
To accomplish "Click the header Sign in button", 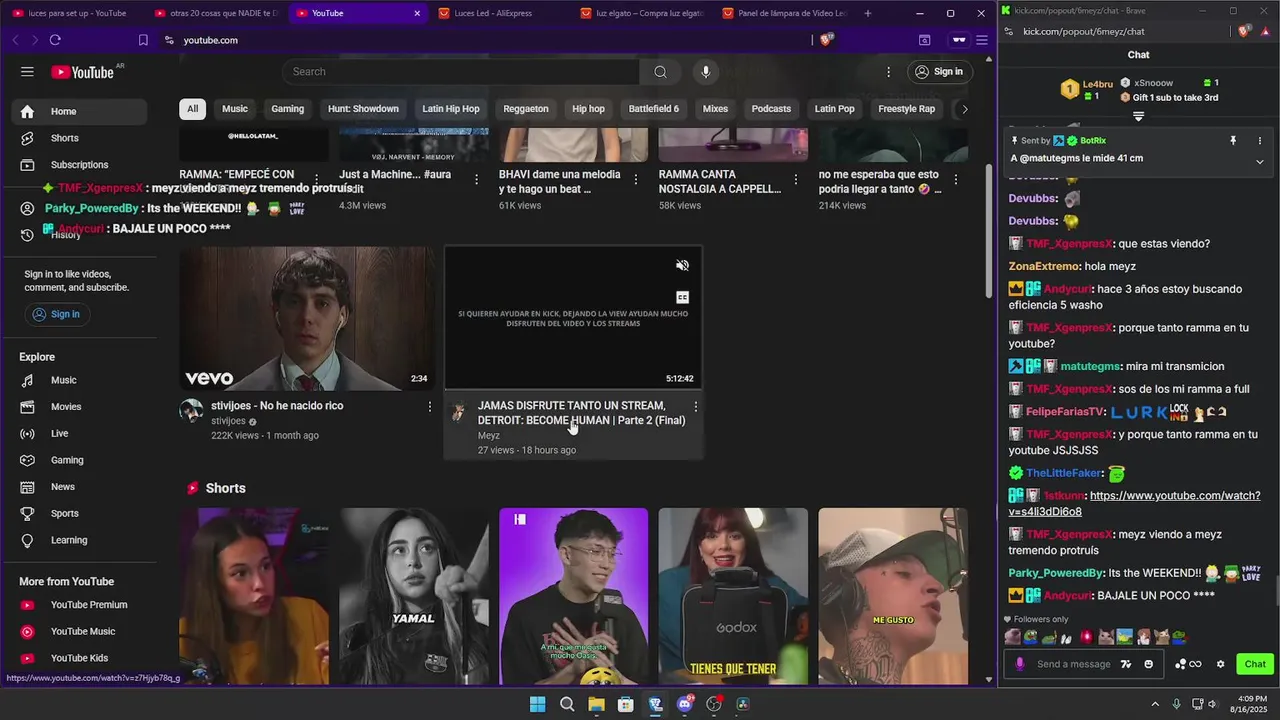I will coord(938,72).
